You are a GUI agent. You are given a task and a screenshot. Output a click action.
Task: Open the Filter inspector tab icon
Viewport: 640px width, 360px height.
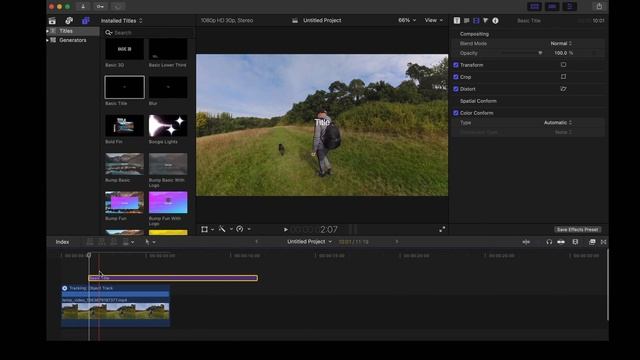[486, 20]
